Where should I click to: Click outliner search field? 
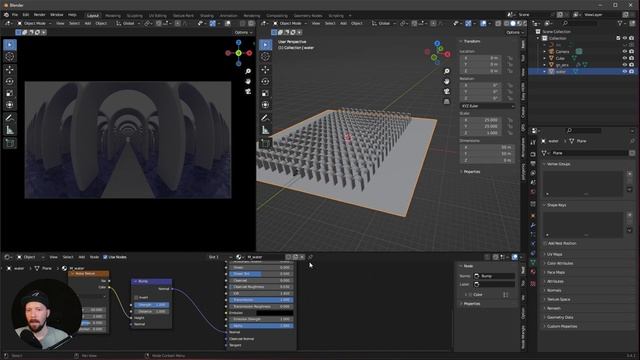pos(580,24)
